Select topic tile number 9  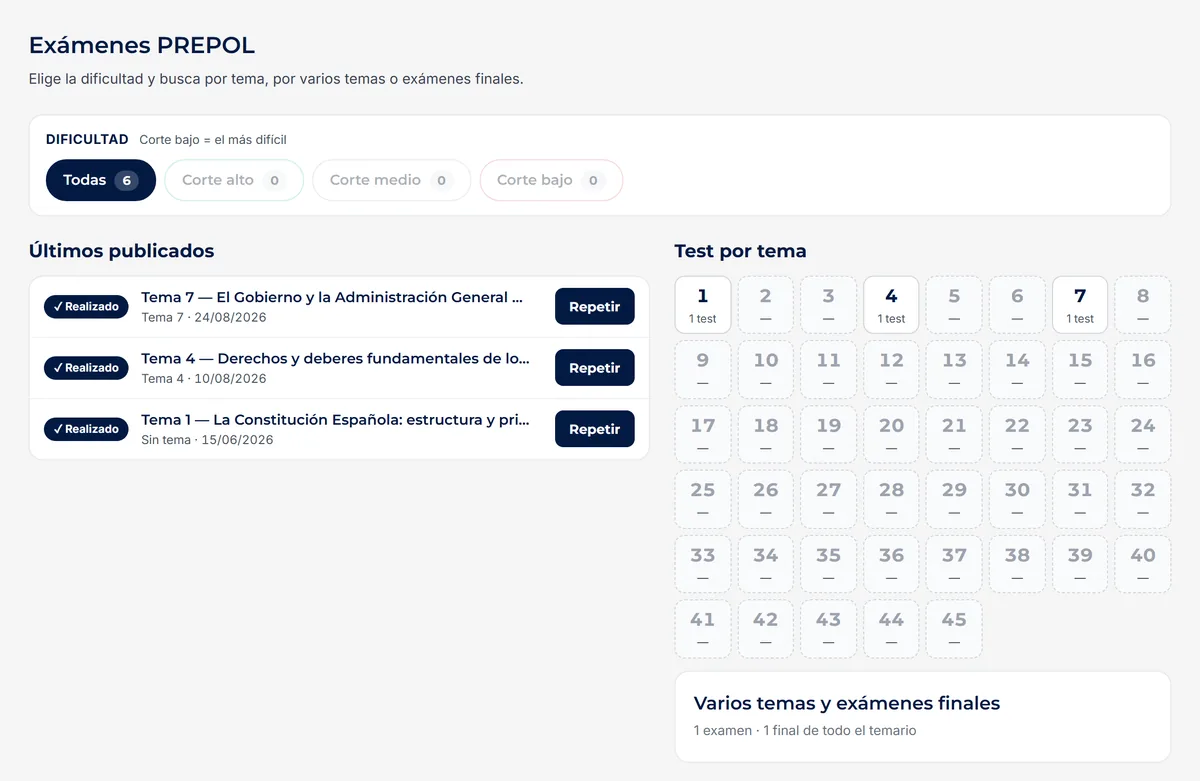pyautogui.click(x=703, y=370)
